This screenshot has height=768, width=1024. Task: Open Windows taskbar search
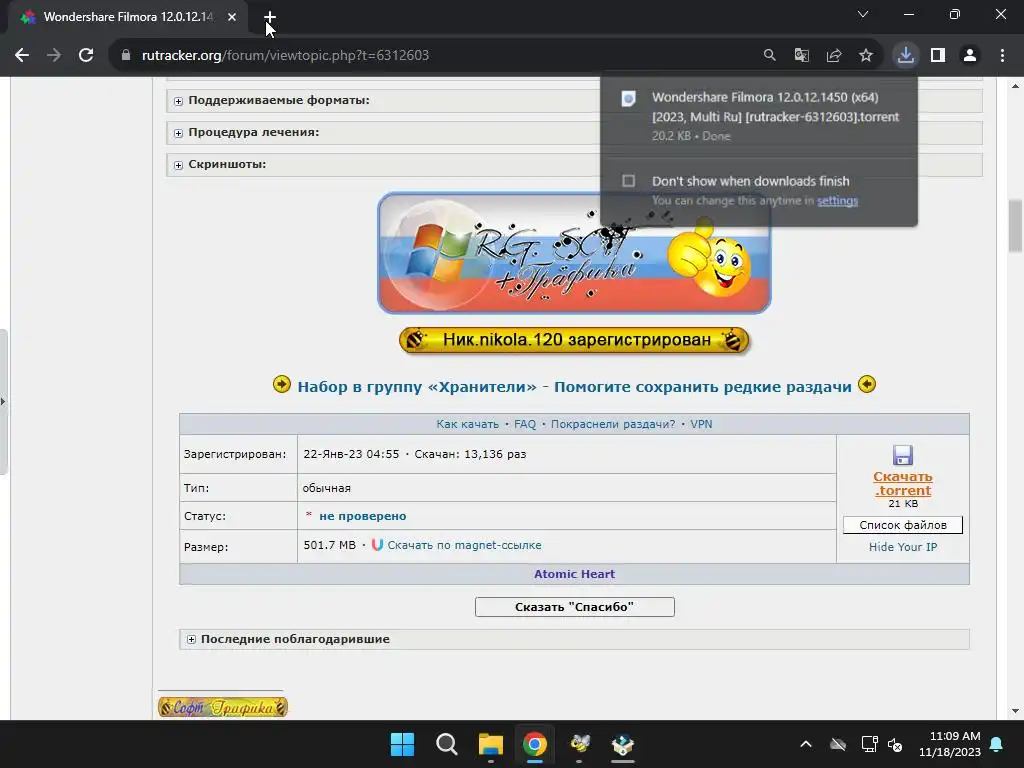coord(447,744)
